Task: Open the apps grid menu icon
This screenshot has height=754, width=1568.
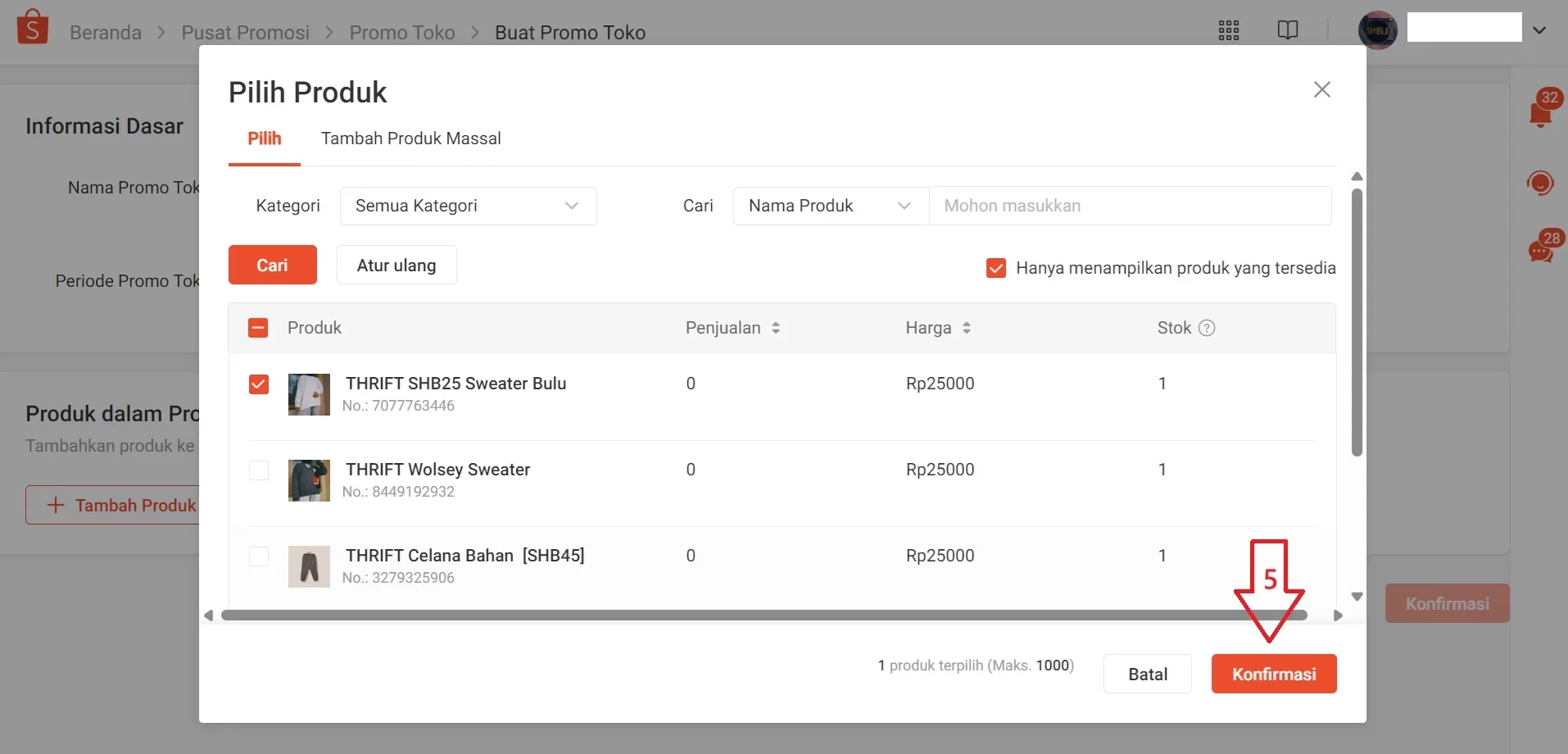Action: tap(1228, 31)
